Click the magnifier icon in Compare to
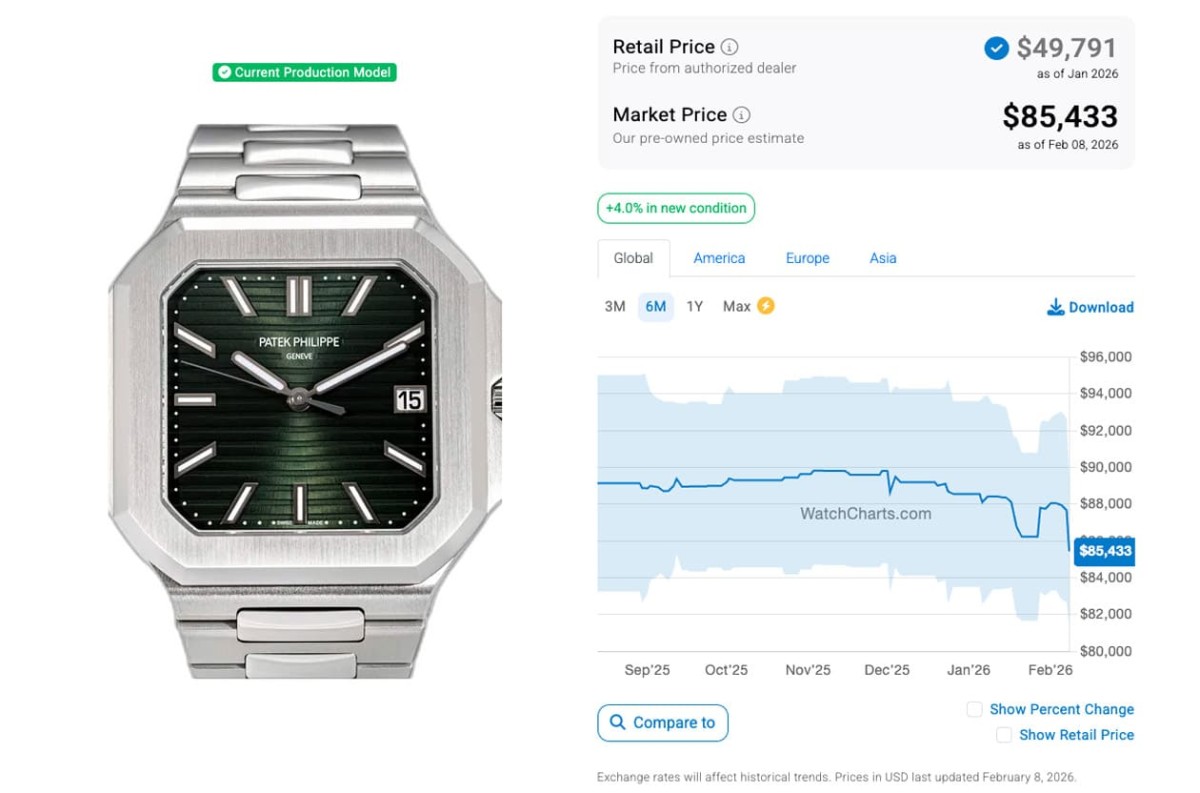Viewport: 1200px width, 793px height. (x=617, y=722)
